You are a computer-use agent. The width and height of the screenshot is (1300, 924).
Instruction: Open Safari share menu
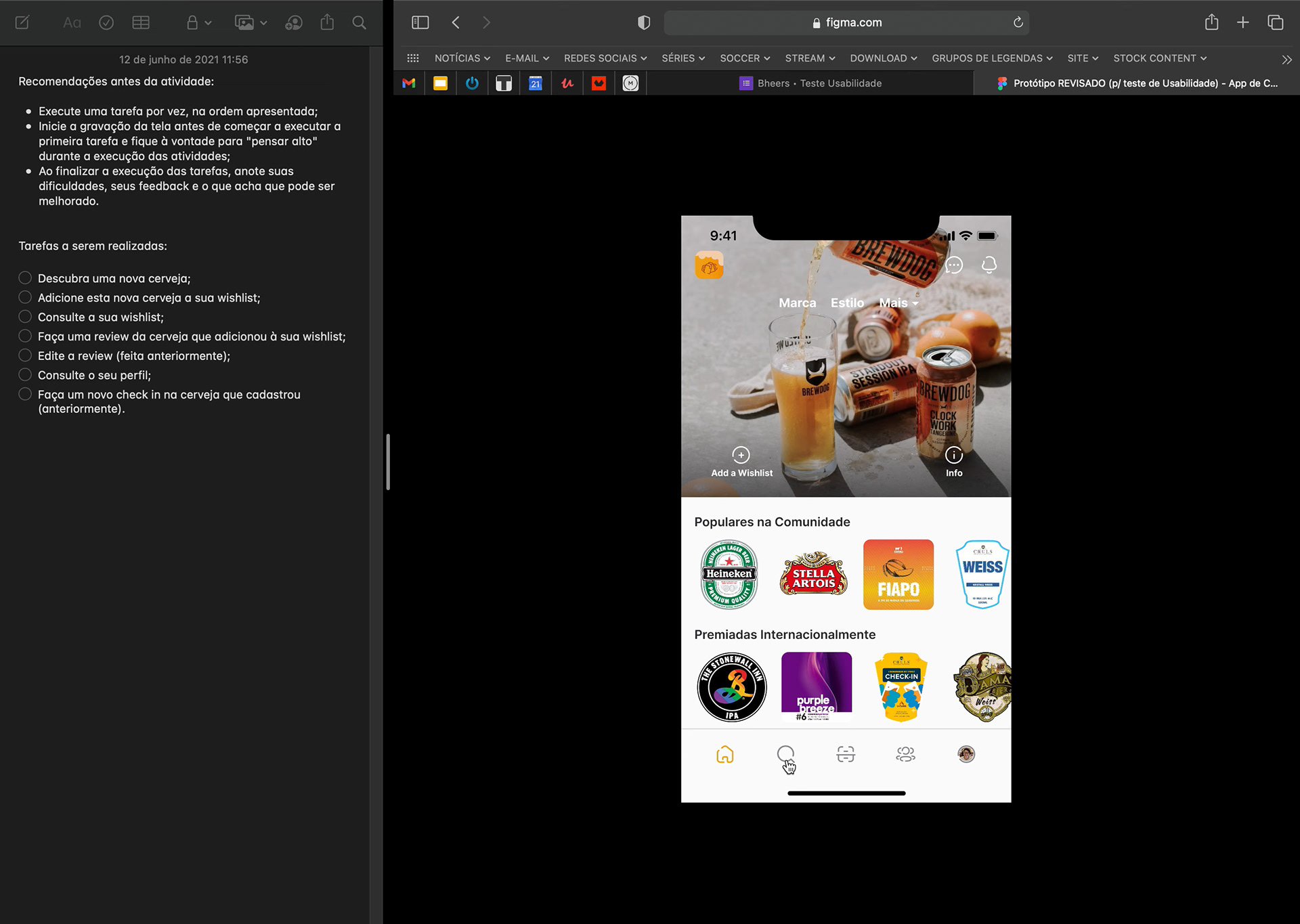1211,22
